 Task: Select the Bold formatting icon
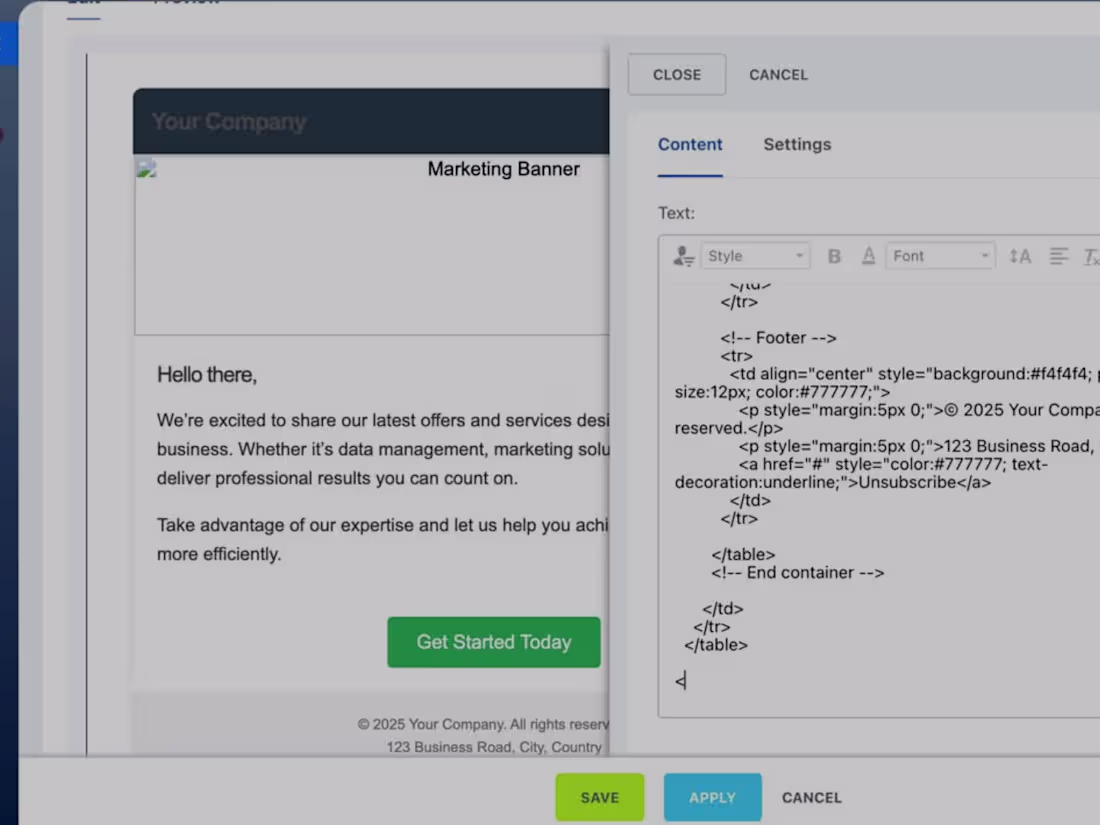(834, 255)
